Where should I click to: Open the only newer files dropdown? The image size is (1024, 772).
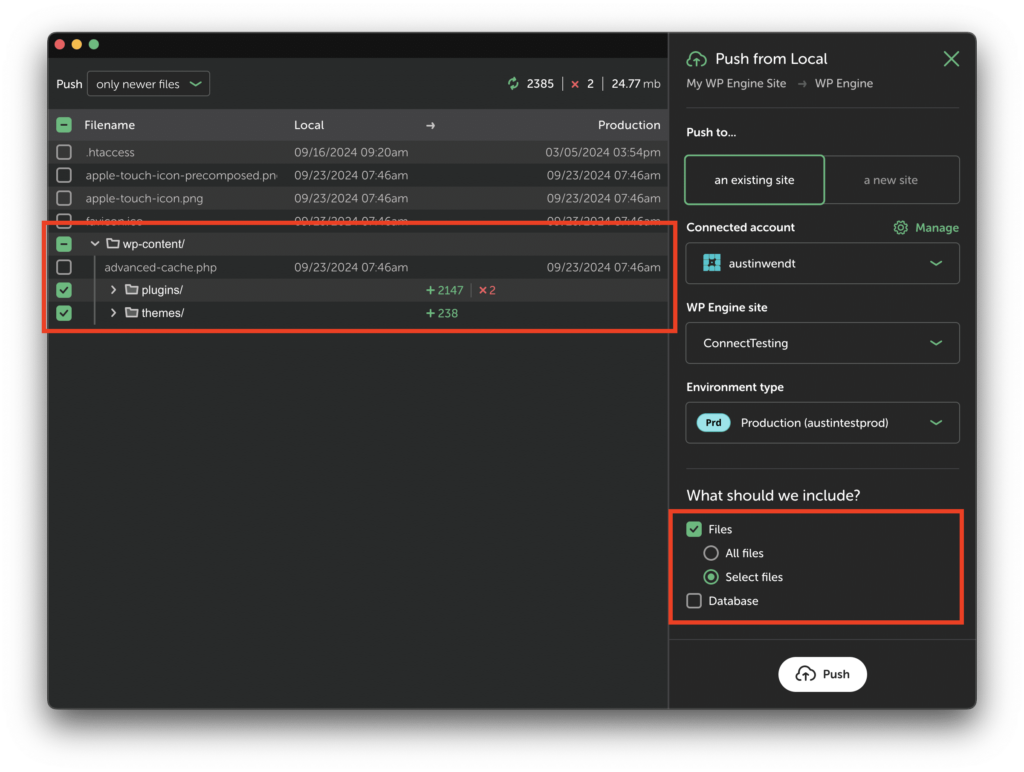pos(148,84)
